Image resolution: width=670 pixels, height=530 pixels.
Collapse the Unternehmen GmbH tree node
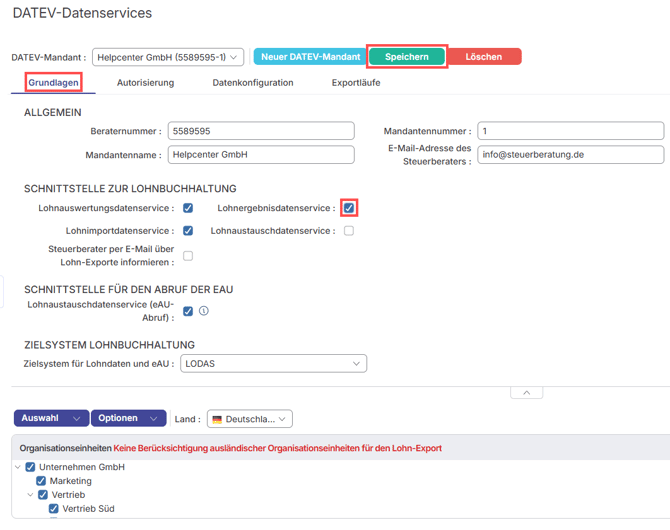18,467
